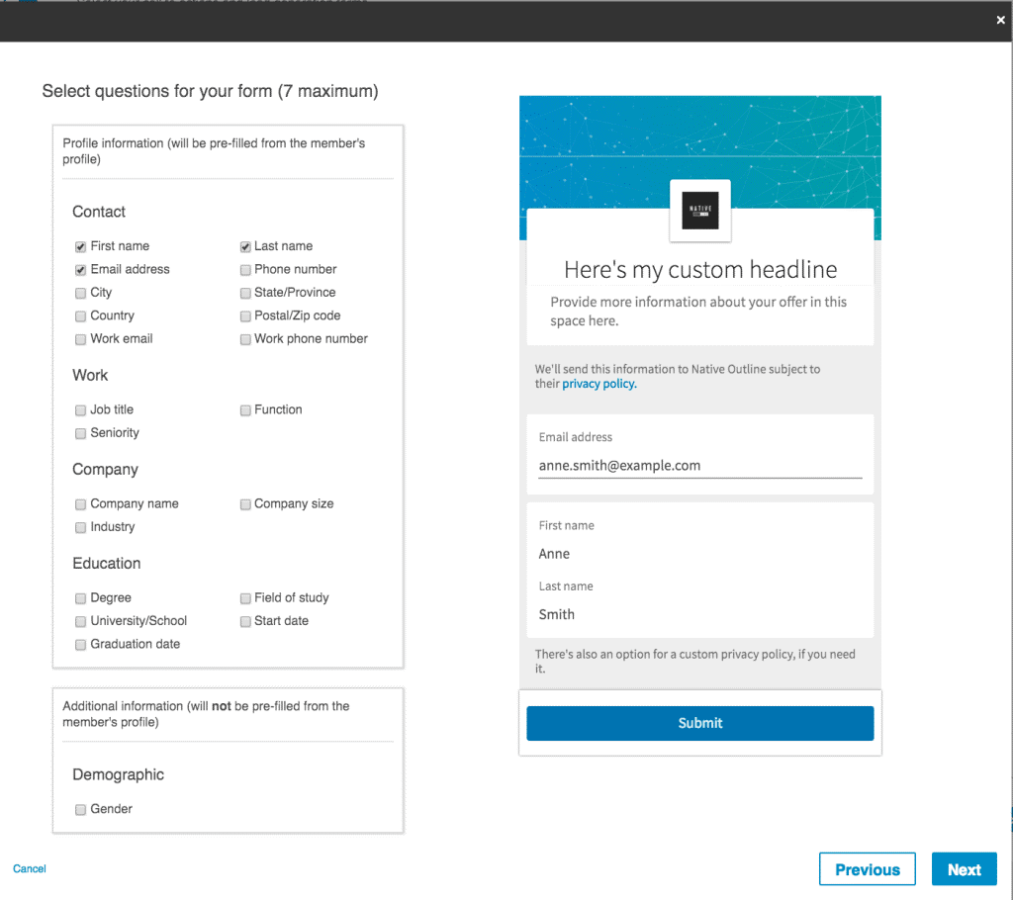Enable the State/Province checkbox
The image size is (1013, 900).
pyautogui.click(x=245, y=292)
